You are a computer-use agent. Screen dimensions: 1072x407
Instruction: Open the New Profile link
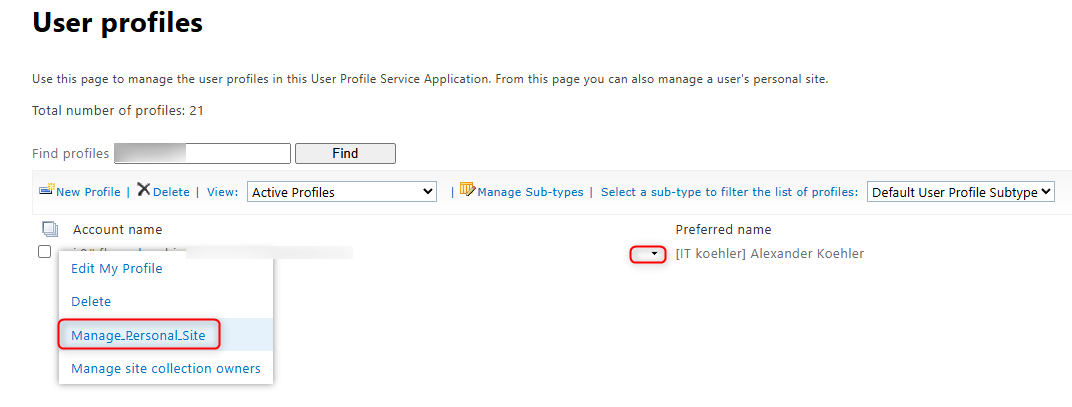[88, 192]
